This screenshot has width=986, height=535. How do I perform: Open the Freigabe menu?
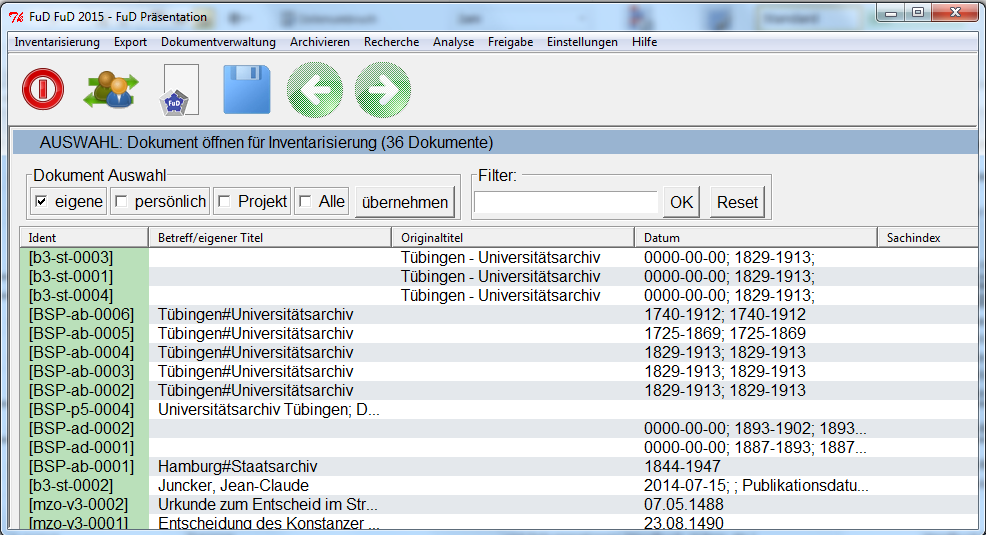[x=511, y=42]
